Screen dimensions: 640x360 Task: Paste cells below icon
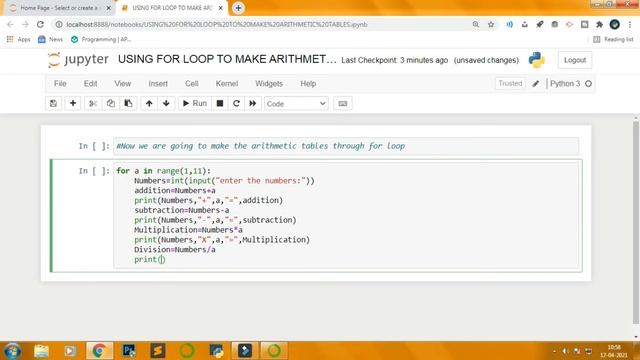point(128,104)
